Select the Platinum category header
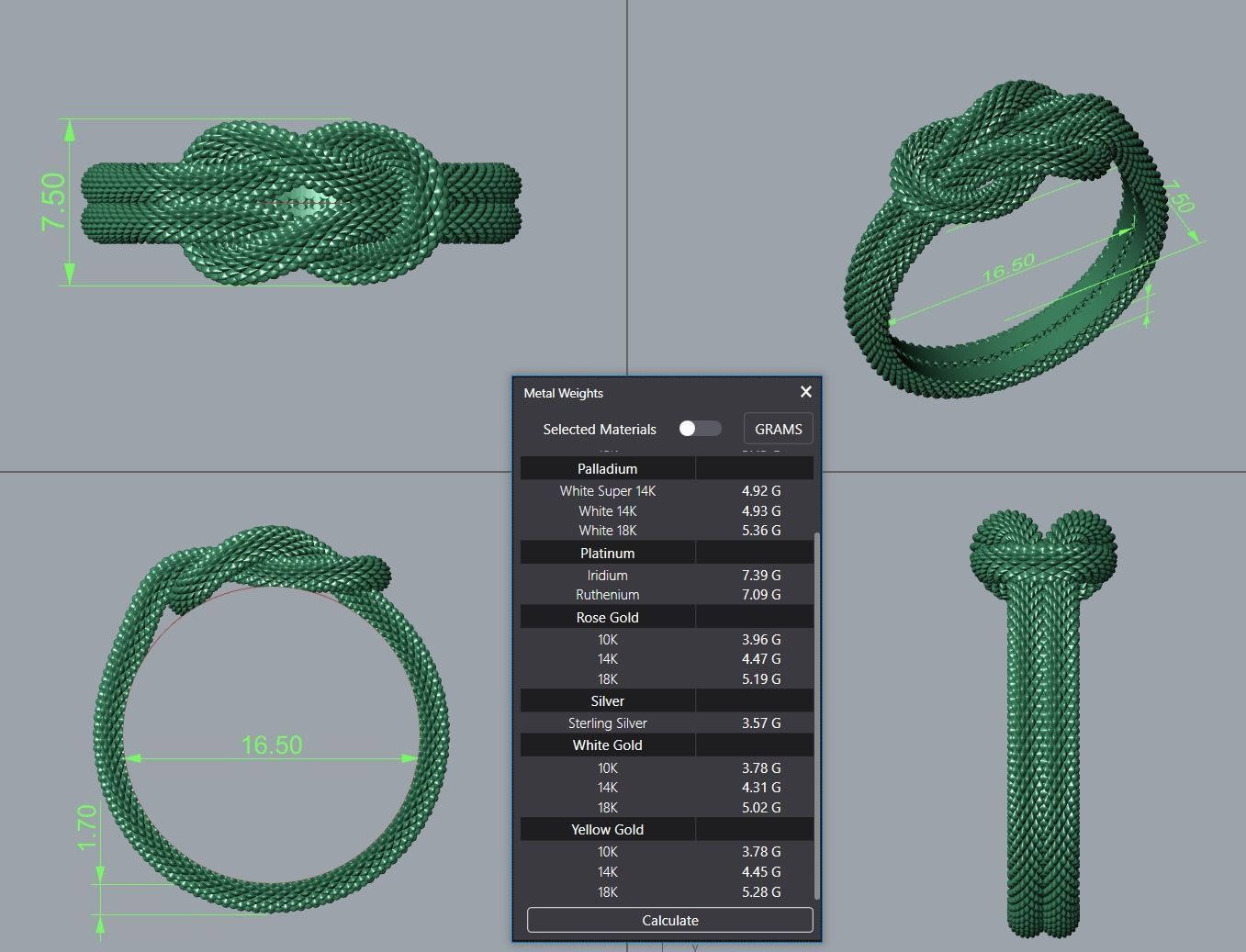 [x=667, y=553]
